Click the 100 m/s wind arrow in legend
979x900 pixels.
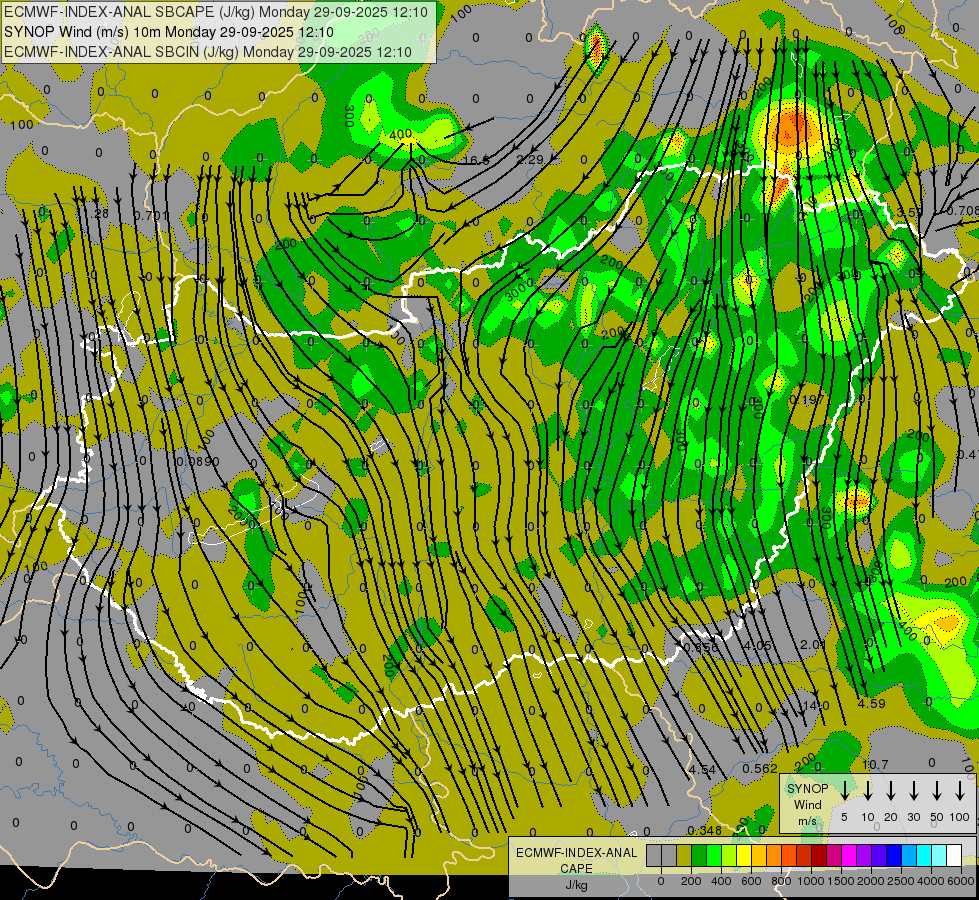pos(960,791)
